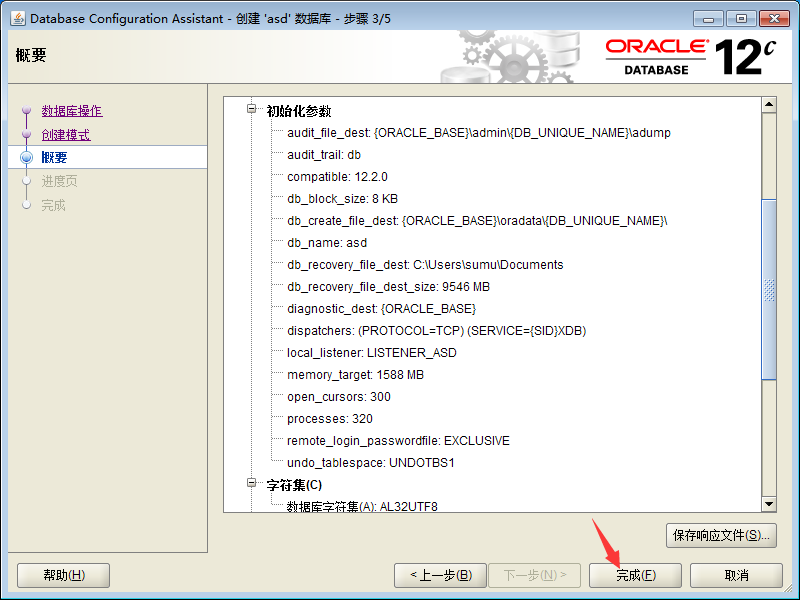Select the db_name: asd row

(327, 243)
